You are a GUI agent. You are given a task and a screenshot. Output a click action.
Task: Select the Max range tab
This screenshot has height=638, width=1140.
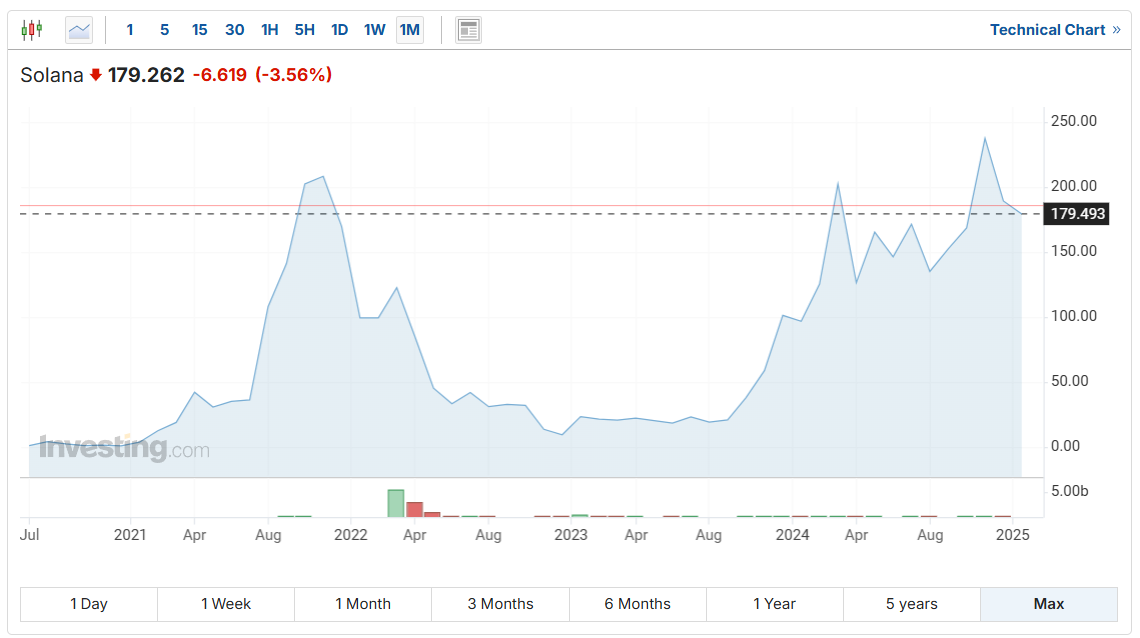pyautogui.click(x=1049, y=604)
